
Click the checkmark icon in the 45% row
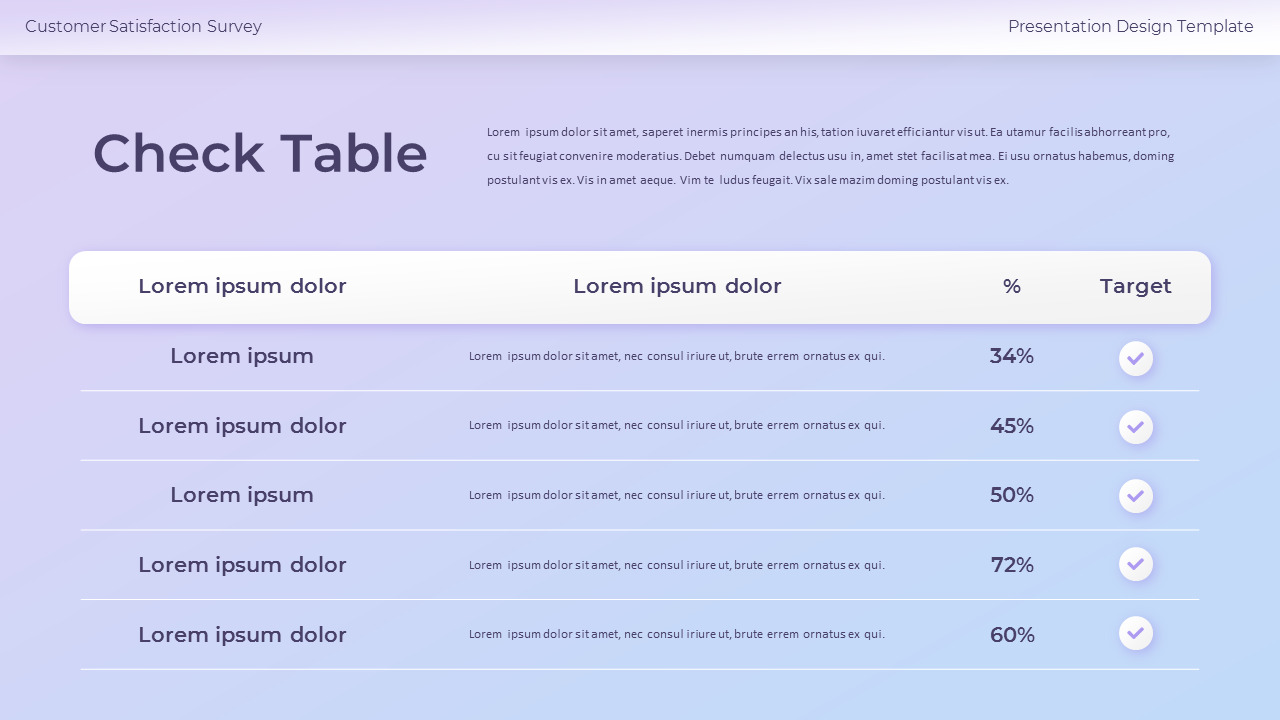tap(1135, 427)
